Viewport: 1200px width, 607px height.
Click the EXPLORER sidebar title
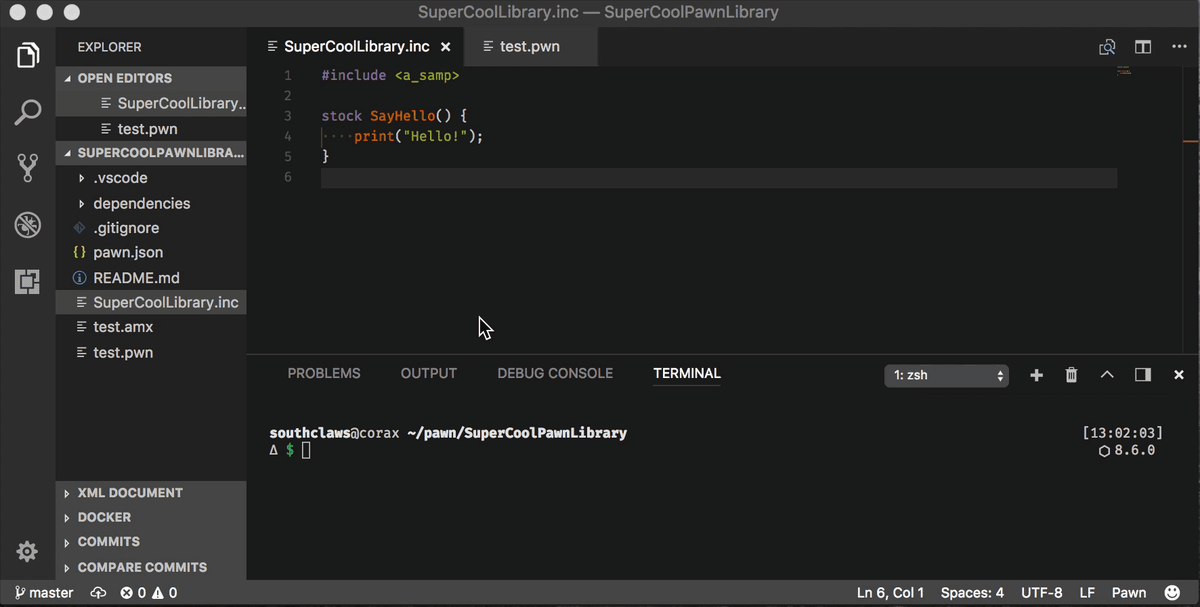(x=109, y=47)
